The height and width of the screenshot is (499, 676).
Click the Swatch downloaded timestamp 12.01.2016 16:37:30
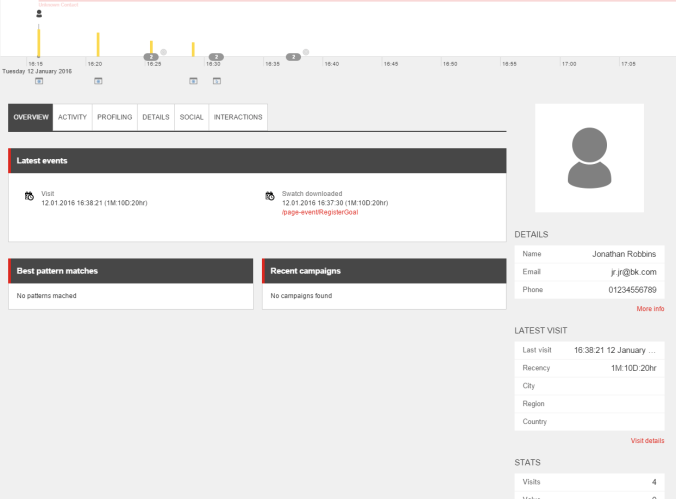[x=335, y=203]
